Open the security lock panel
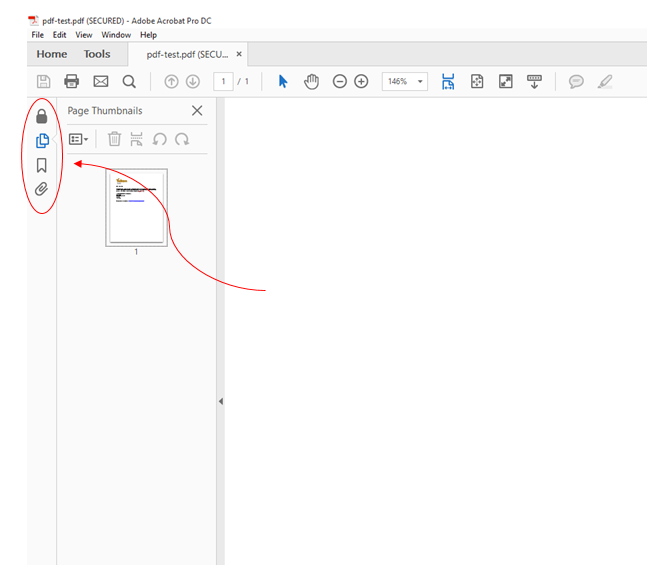Image resolution: width=647 pixels, height=565 pixels. click(42, 116)
